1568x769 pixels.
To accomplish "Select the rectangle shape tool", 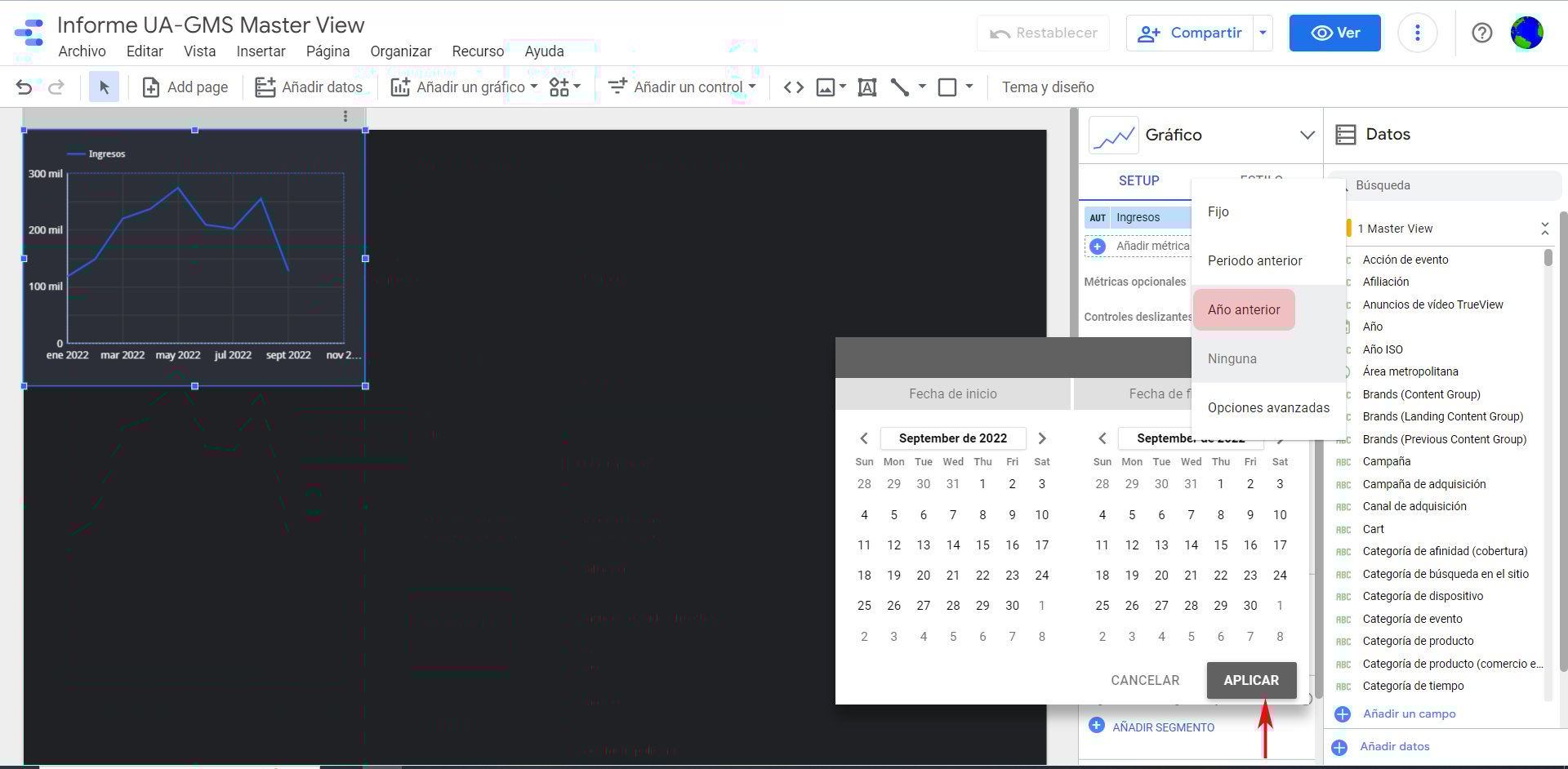I will pos(947,87).
